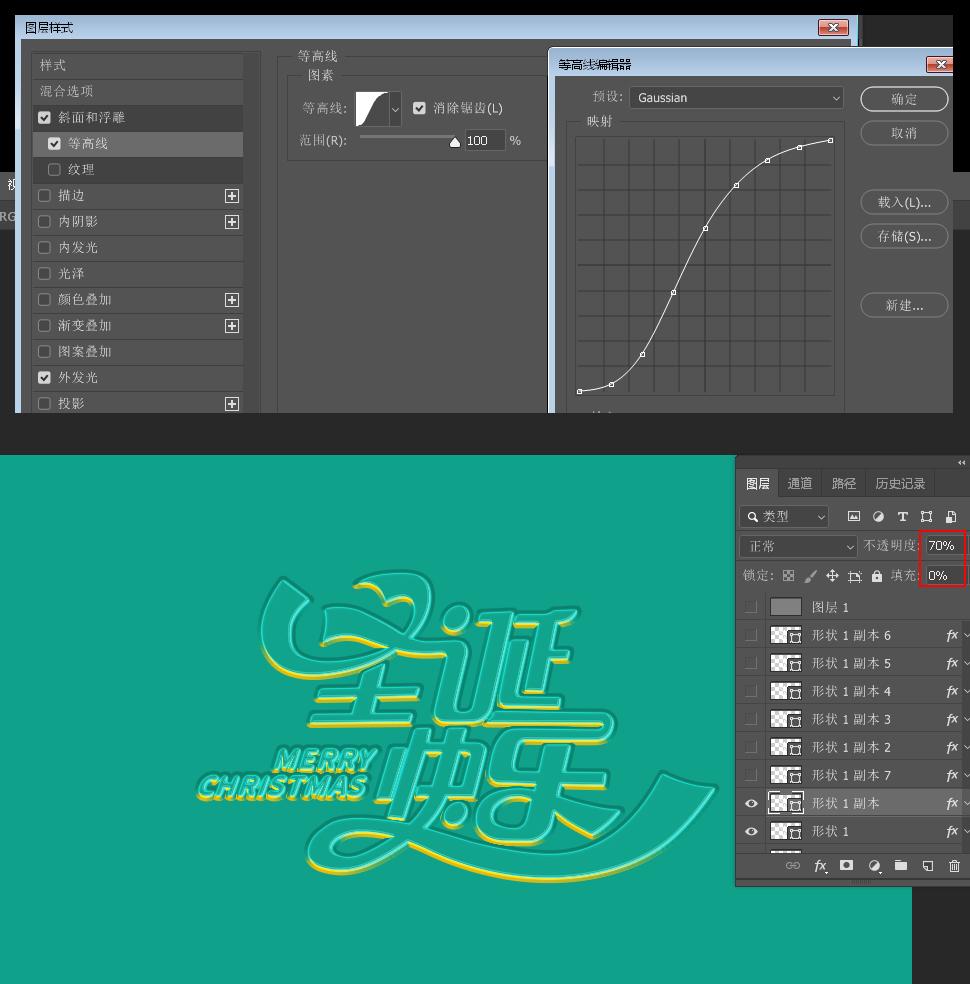Create new adjustment layer icon
This screenshot has width=970, height=984.
(x=874, y=866)
